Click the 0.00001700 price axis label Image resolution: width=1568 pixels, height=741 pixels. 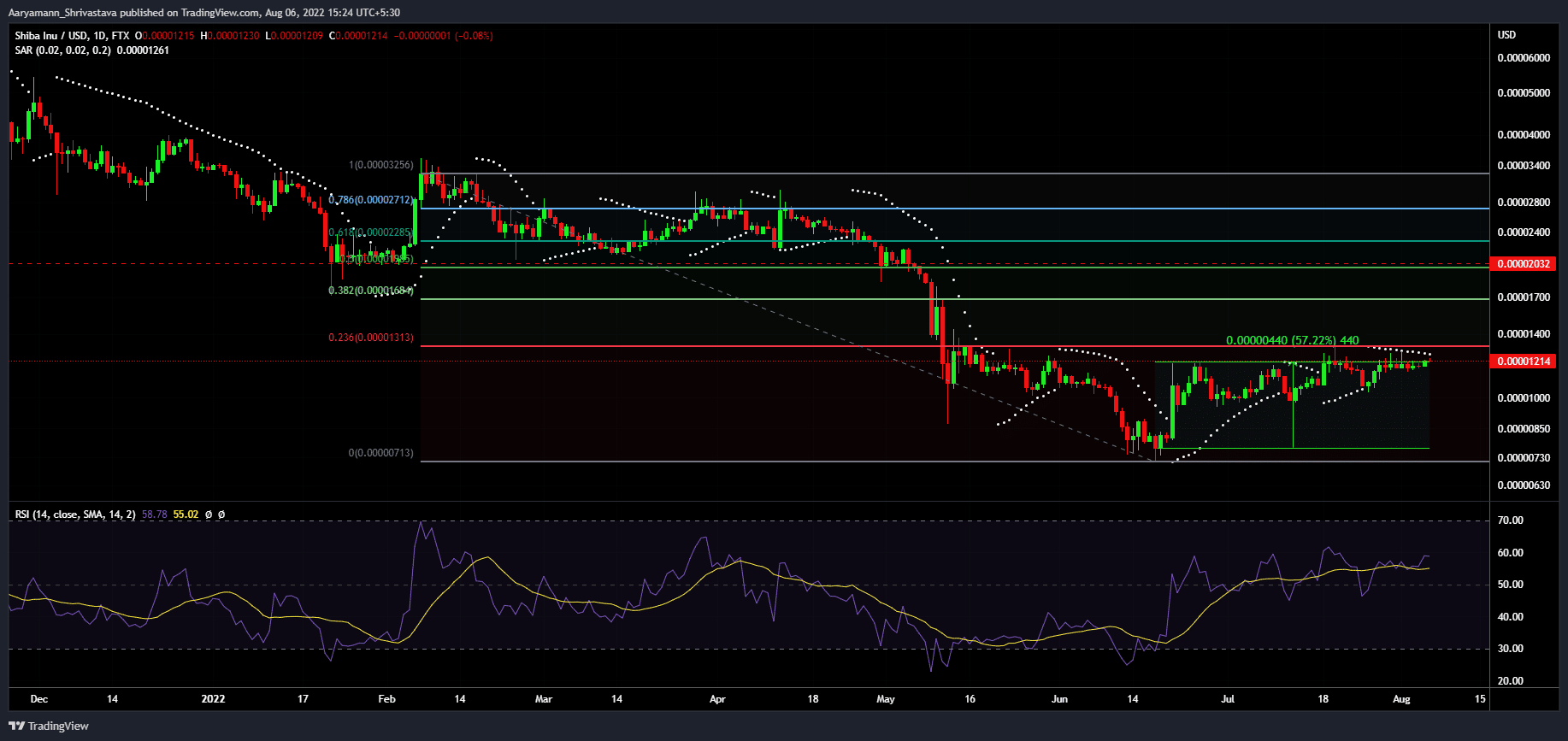coord(1524,297)
